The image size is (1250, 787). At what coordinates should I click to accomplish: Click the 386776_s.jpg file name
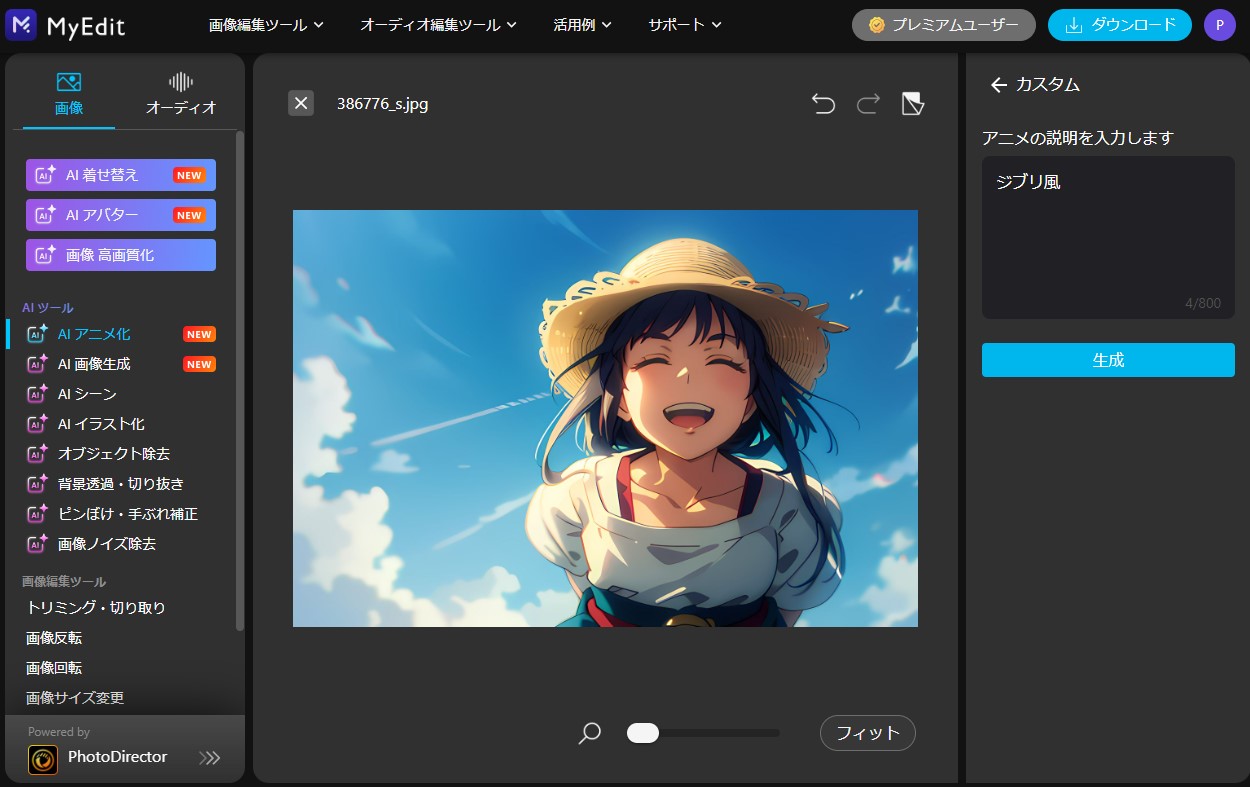383,103
